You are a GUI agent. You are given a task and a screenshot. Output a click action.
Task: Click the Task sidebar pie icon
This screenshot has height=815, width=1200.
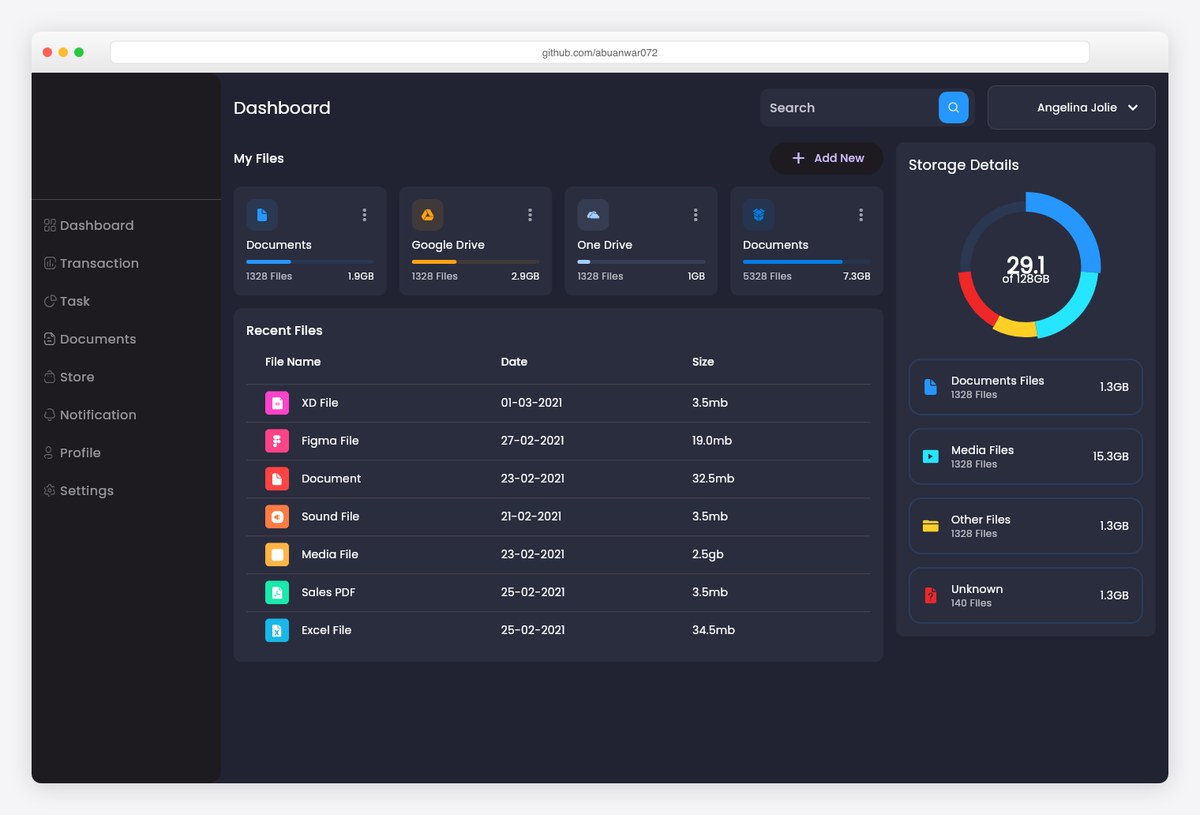tap(49, 302)
